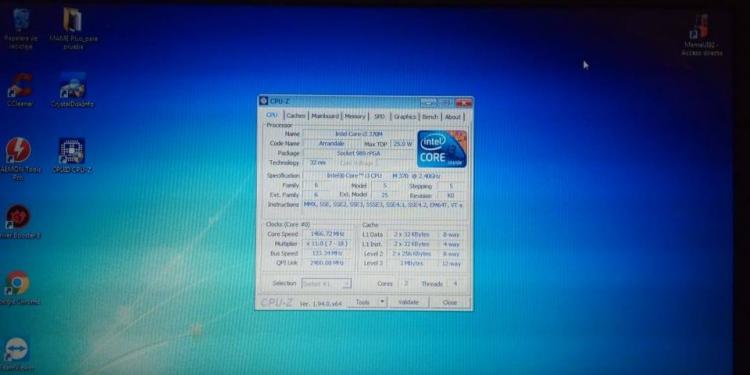Click the Code Name value Arrandale

tap(331, 143)
